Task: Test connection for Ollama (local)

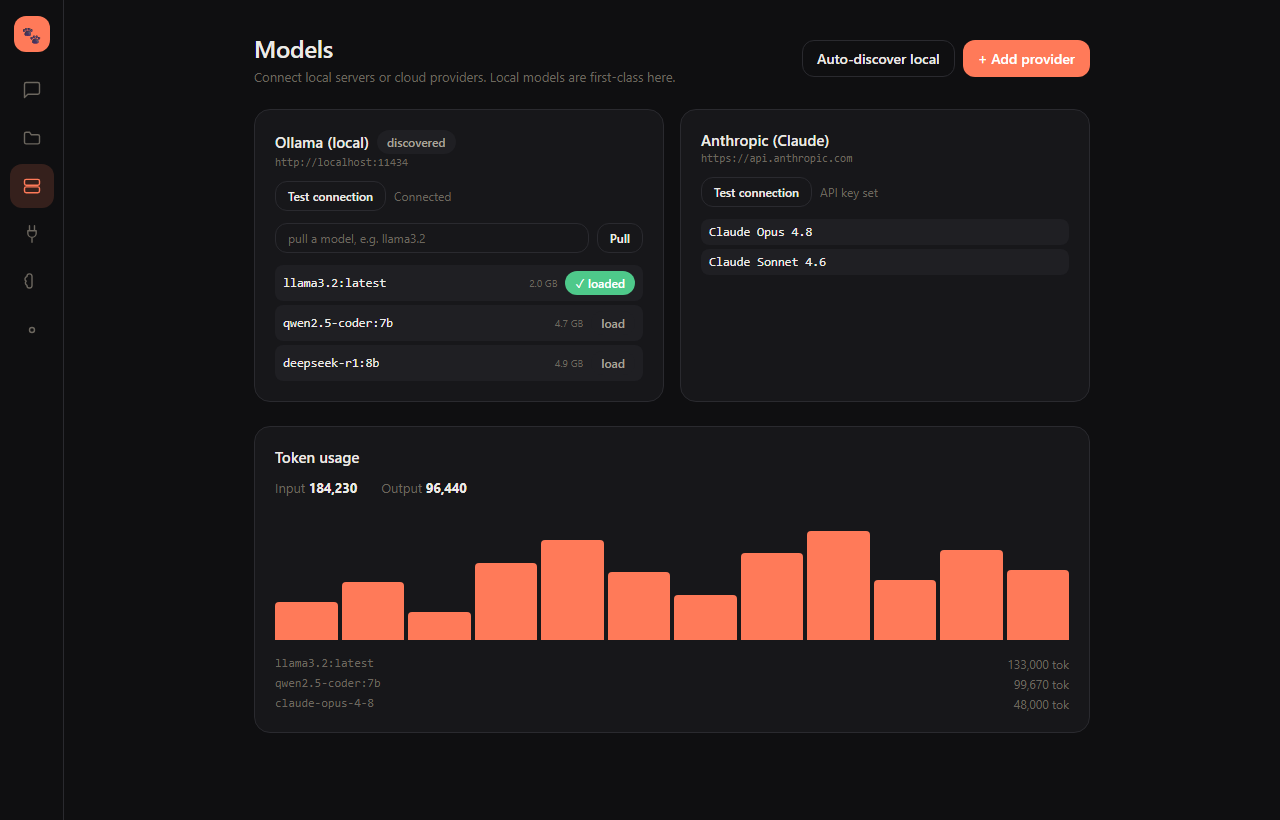Action: point(330,197)
